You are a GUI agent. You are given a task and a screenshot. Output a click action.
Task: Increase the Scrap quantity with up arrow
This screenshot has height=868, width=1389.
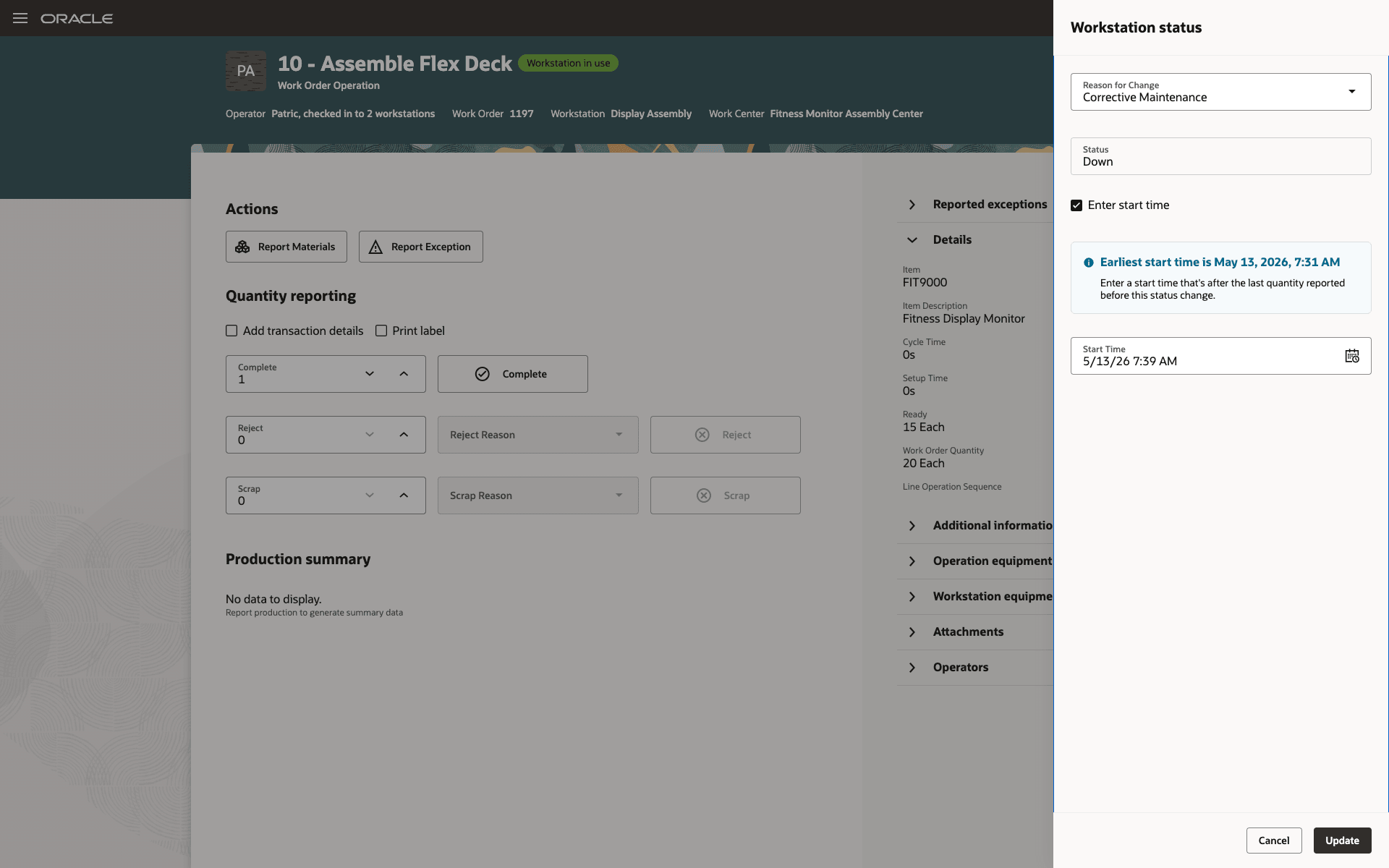pyautogui.click(x=404, y=495)
